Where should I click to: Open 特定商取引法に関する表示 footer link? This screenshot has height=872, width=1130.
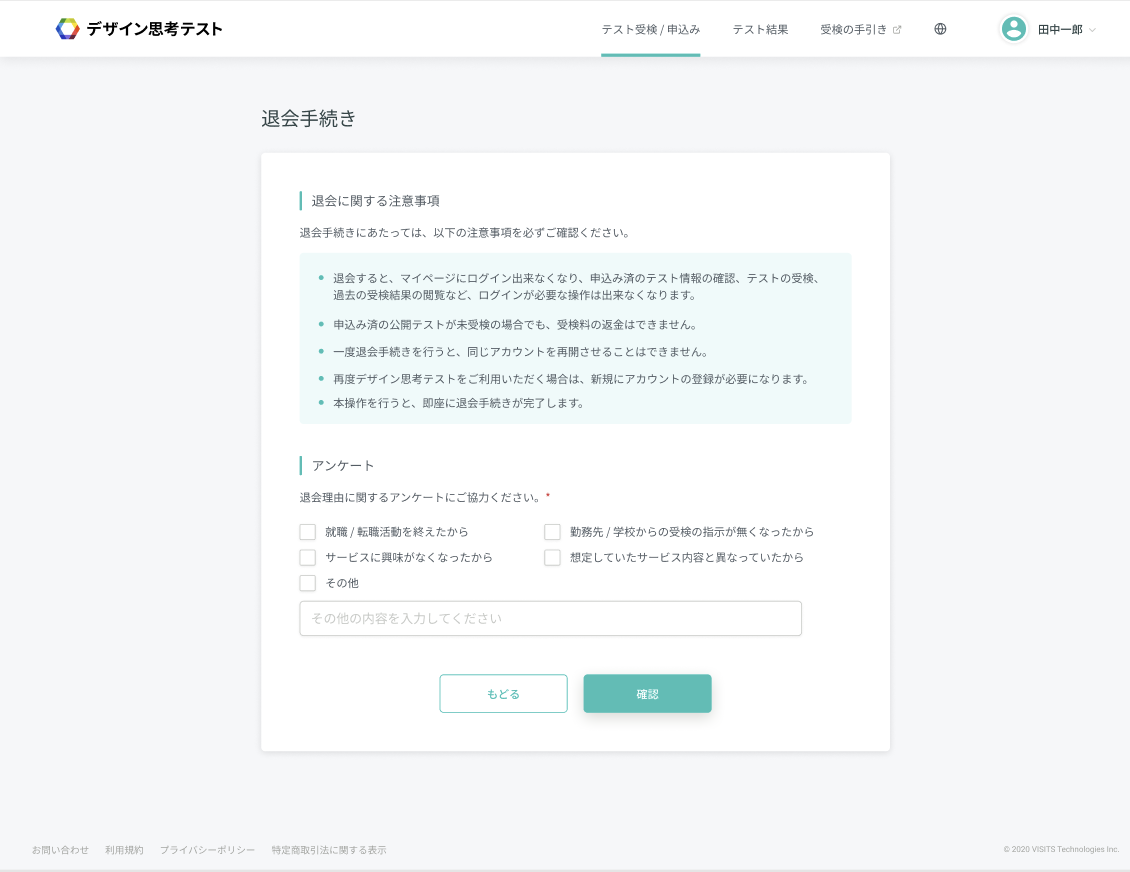point(329,850)
